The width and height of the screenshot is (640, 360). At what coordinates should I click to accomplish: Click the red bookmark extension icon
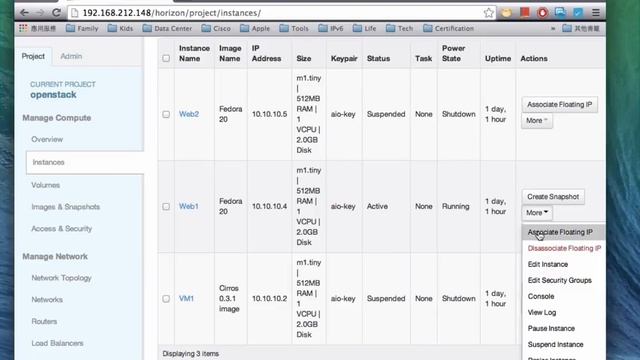click(524, 12)
